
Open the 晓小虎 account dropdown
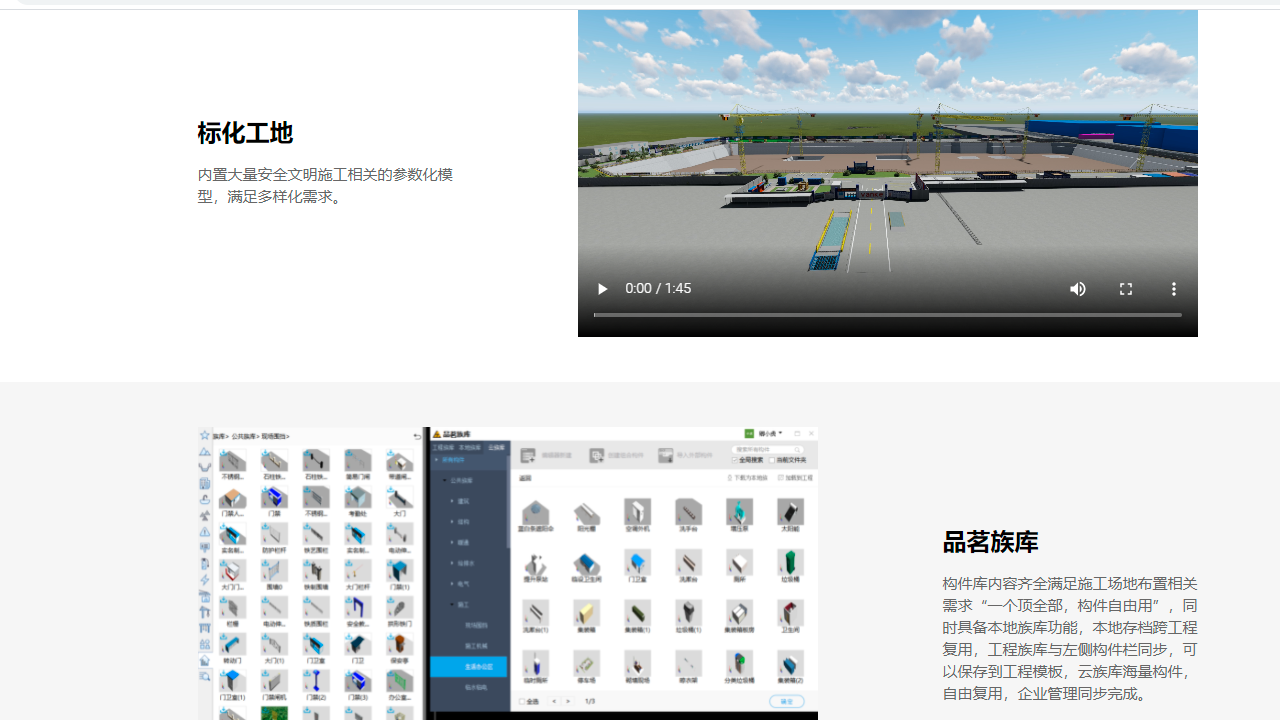tap(769, 432)
